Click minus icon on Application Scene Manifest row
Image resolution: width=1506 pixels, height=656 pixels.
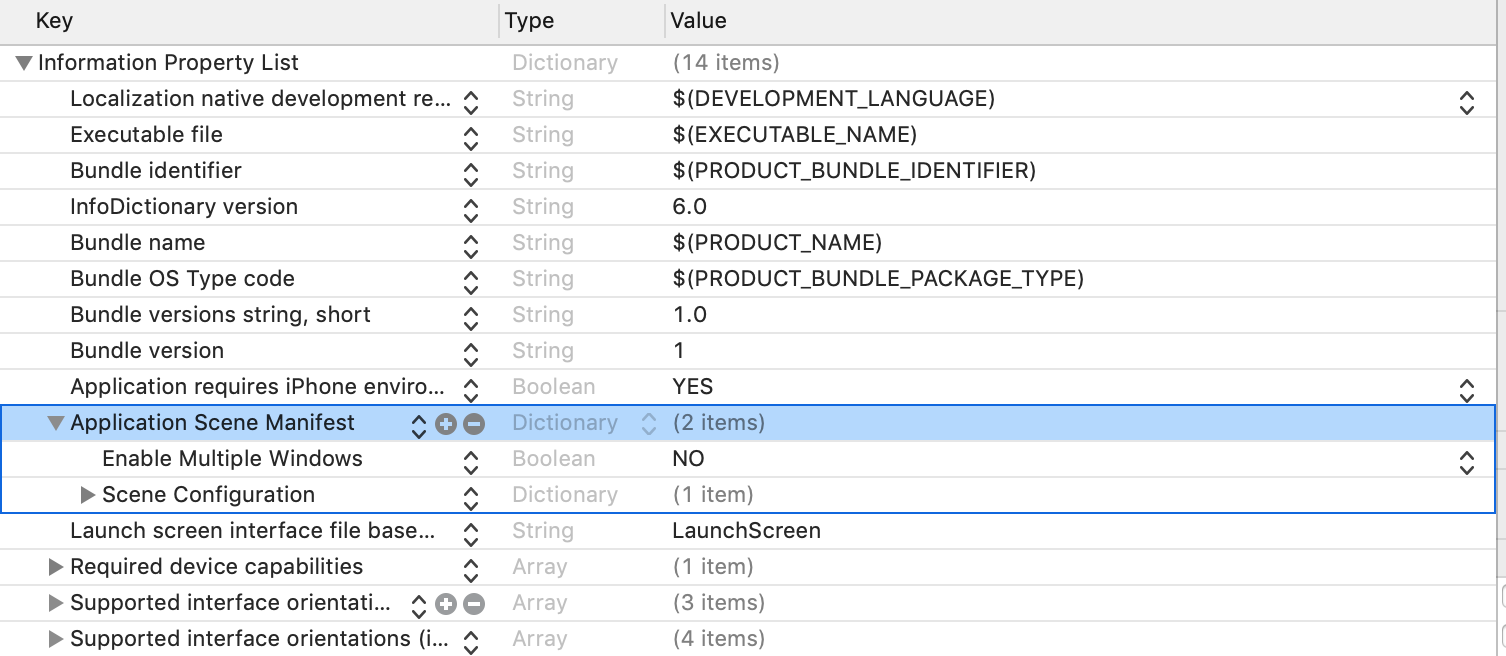coord(474,424)
